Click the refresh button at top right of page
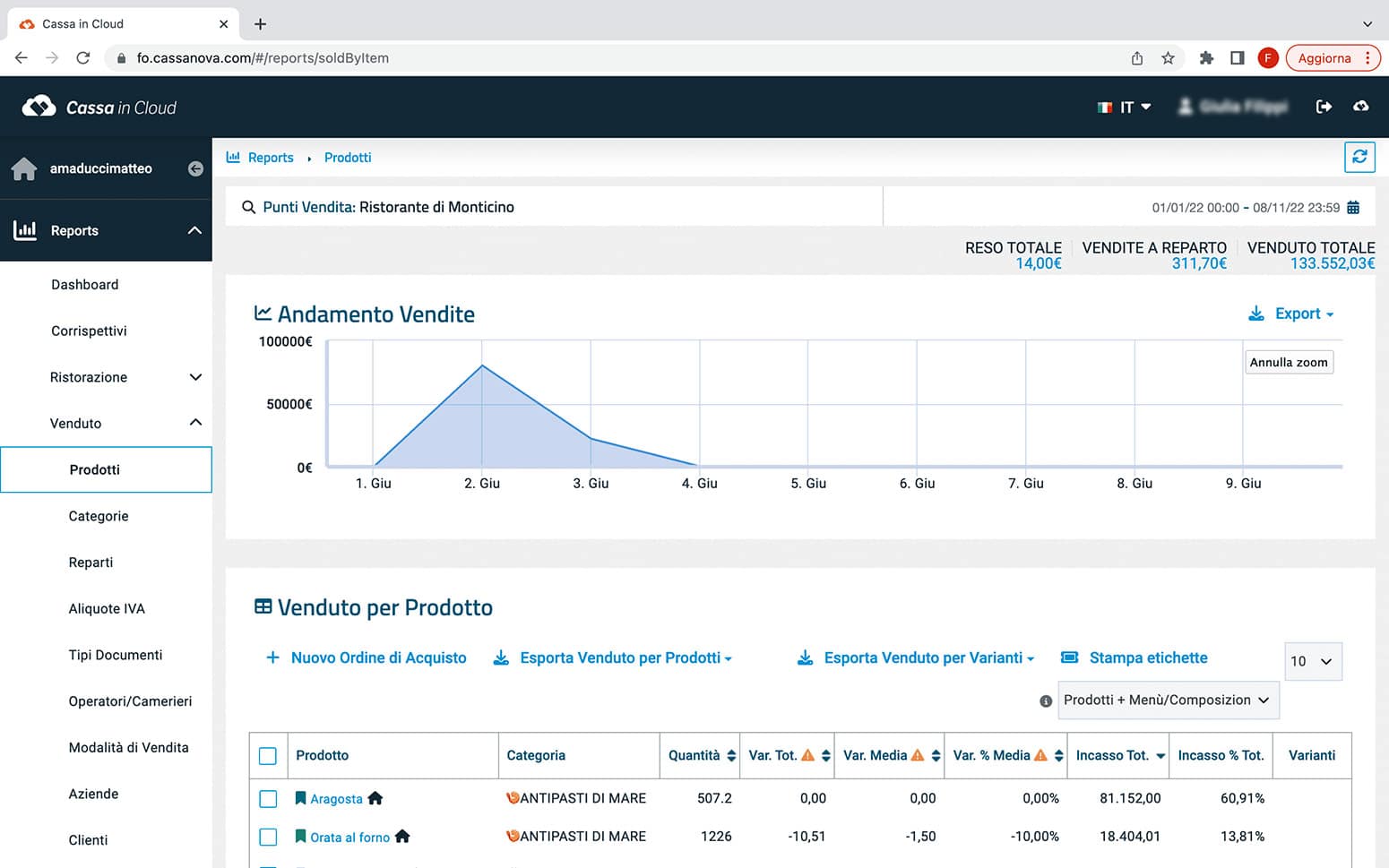Screen dimensions: 1389x868 tap(1359, 157)
